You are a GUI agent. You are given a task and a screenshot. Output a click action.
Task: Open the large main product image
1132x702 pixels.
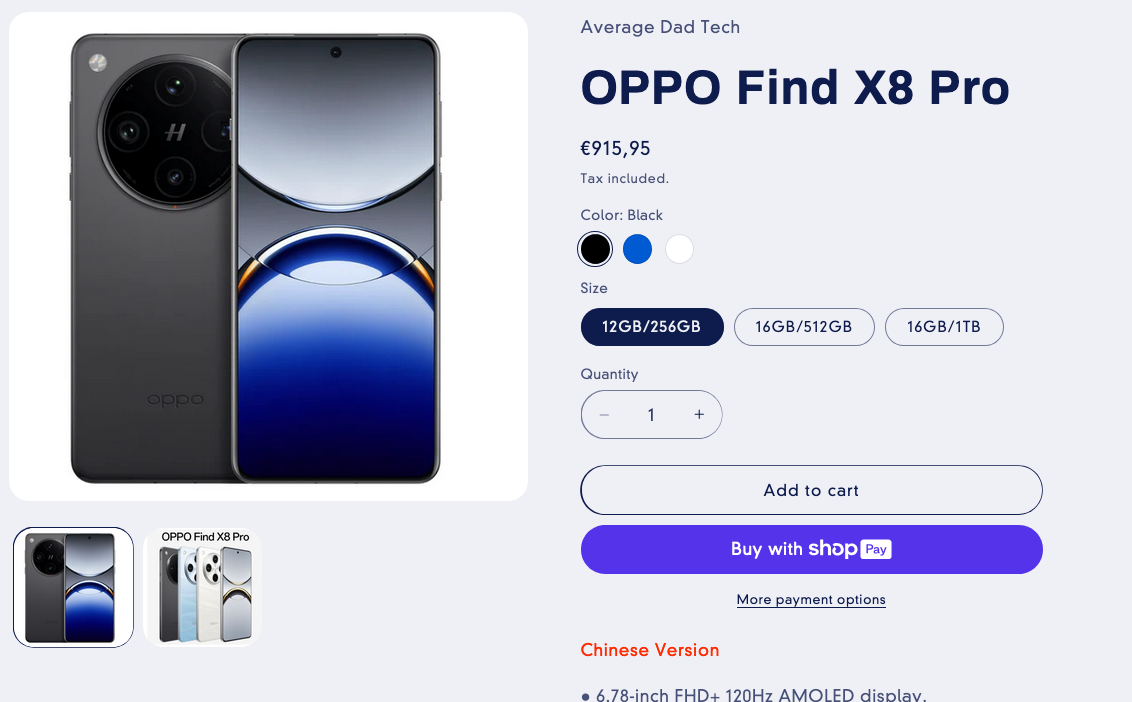coord(268,257)
